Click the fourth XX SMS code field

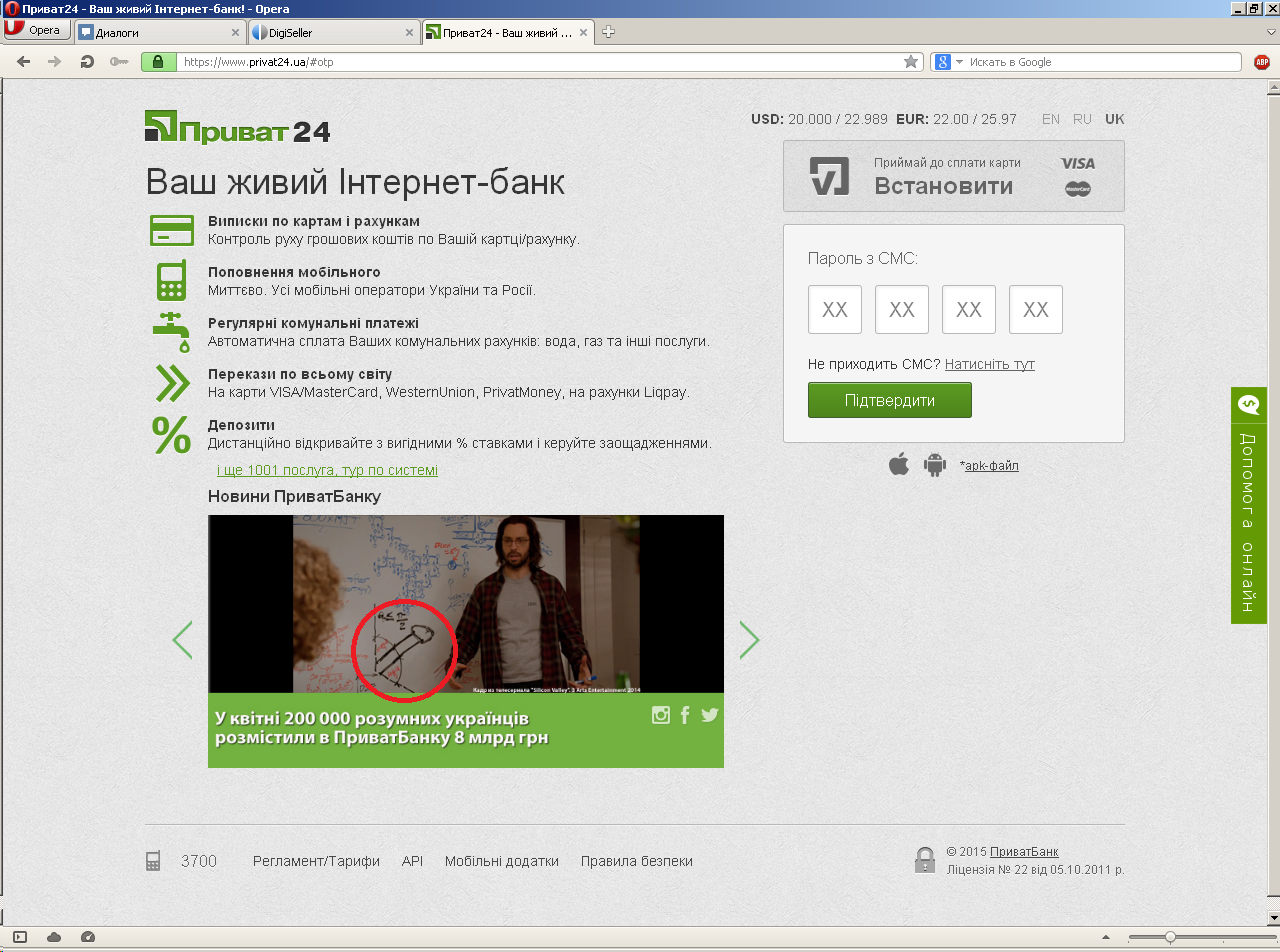(x=1036, y=310)
